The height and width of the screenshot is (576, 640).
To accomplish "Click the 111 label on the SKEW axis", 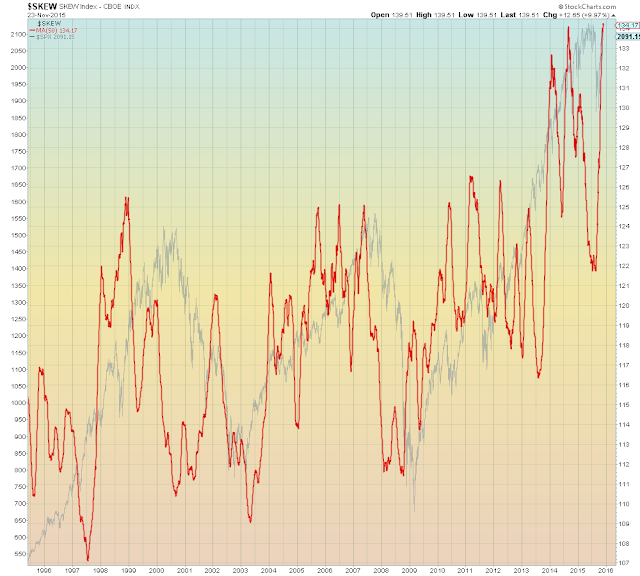I will click(x=623, y=484).
